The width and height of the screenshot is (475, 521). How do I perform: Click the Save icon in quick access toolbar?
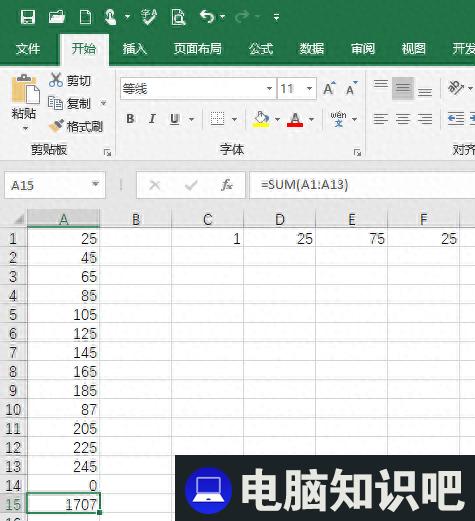click(28, 17)
